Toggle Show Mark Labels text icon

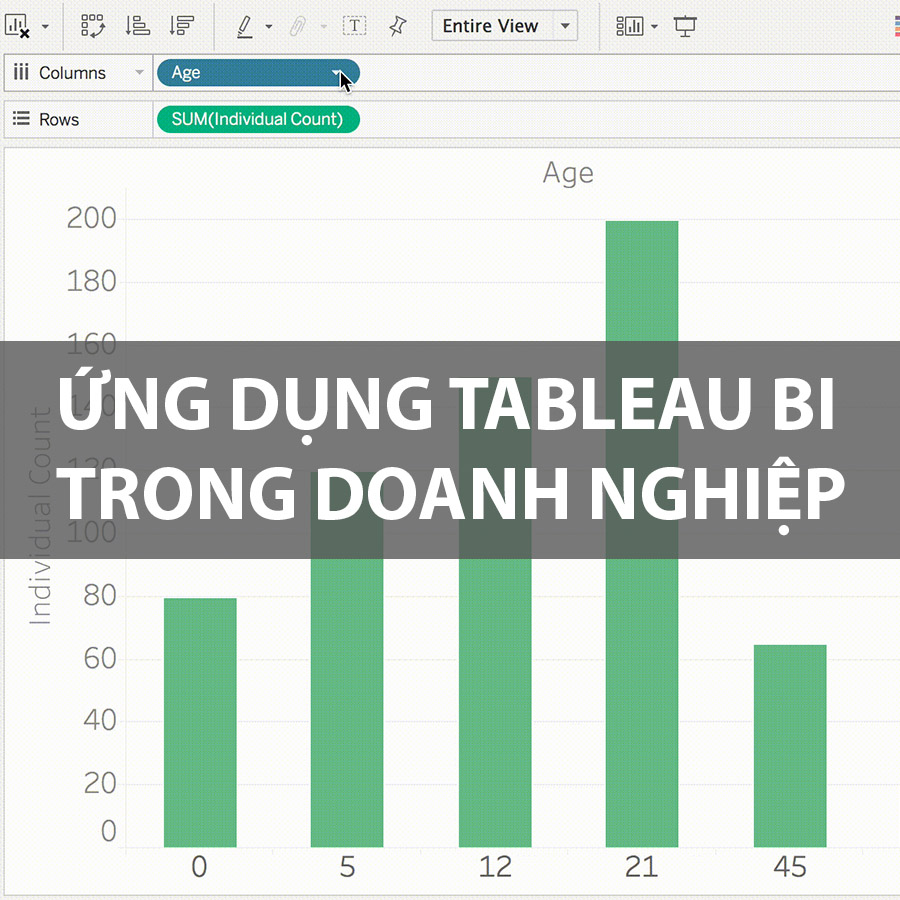(x=354, y=26)
